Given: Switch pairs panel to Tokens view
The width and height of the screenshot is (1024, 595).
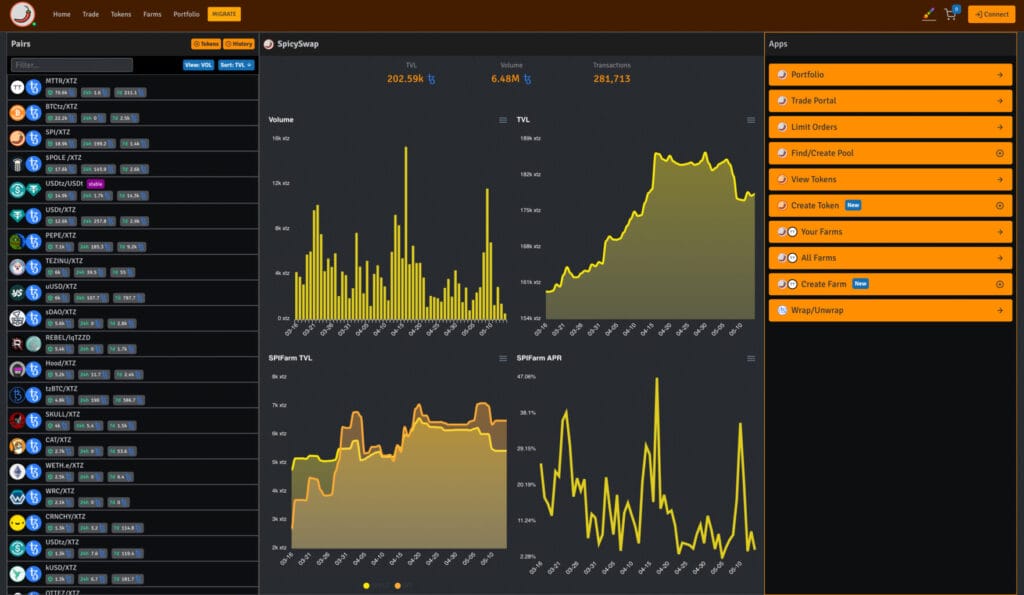Looking at the screenshot, I should coord(206,44).
